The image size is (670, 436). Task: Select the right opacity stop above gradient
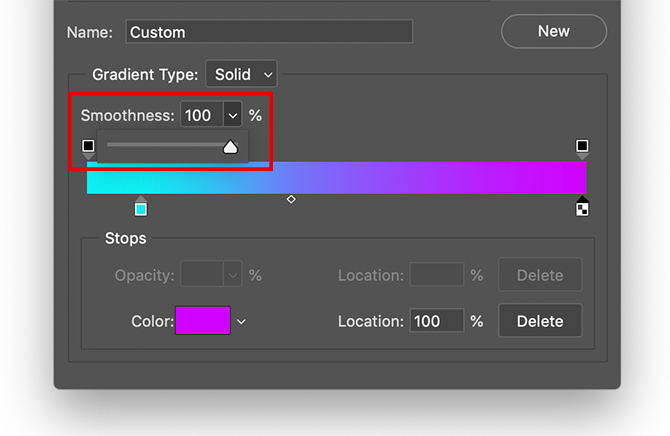(x=582, y=147)
